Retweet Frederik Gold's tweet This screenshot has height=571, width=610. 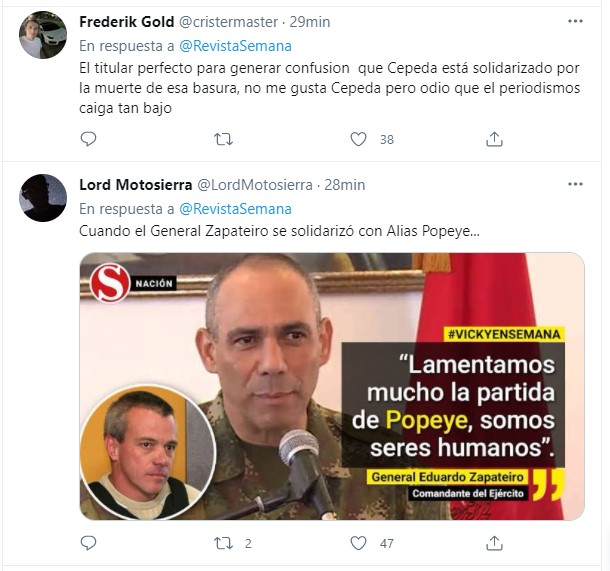[x=223, y=139]
